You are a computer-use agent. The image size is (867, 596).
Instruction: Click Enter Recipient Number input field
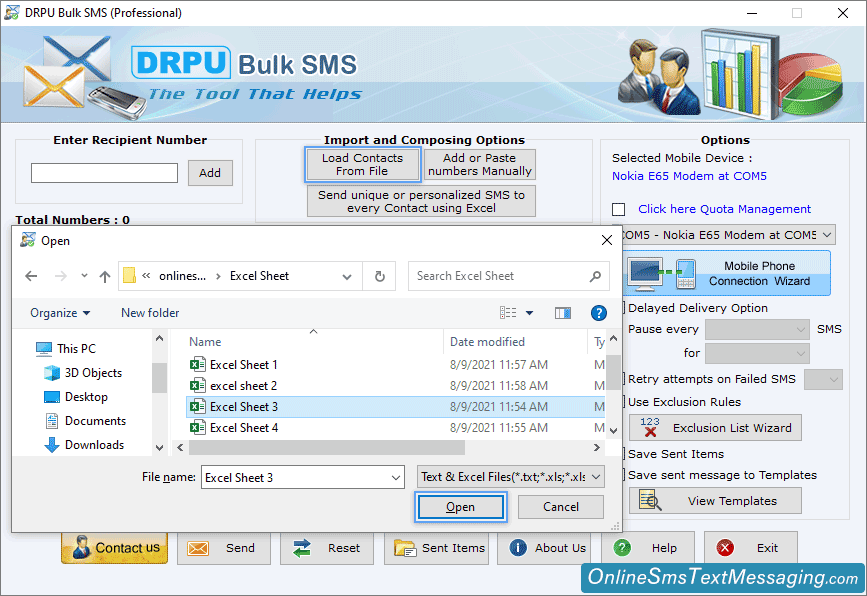[x=105, y=173]
